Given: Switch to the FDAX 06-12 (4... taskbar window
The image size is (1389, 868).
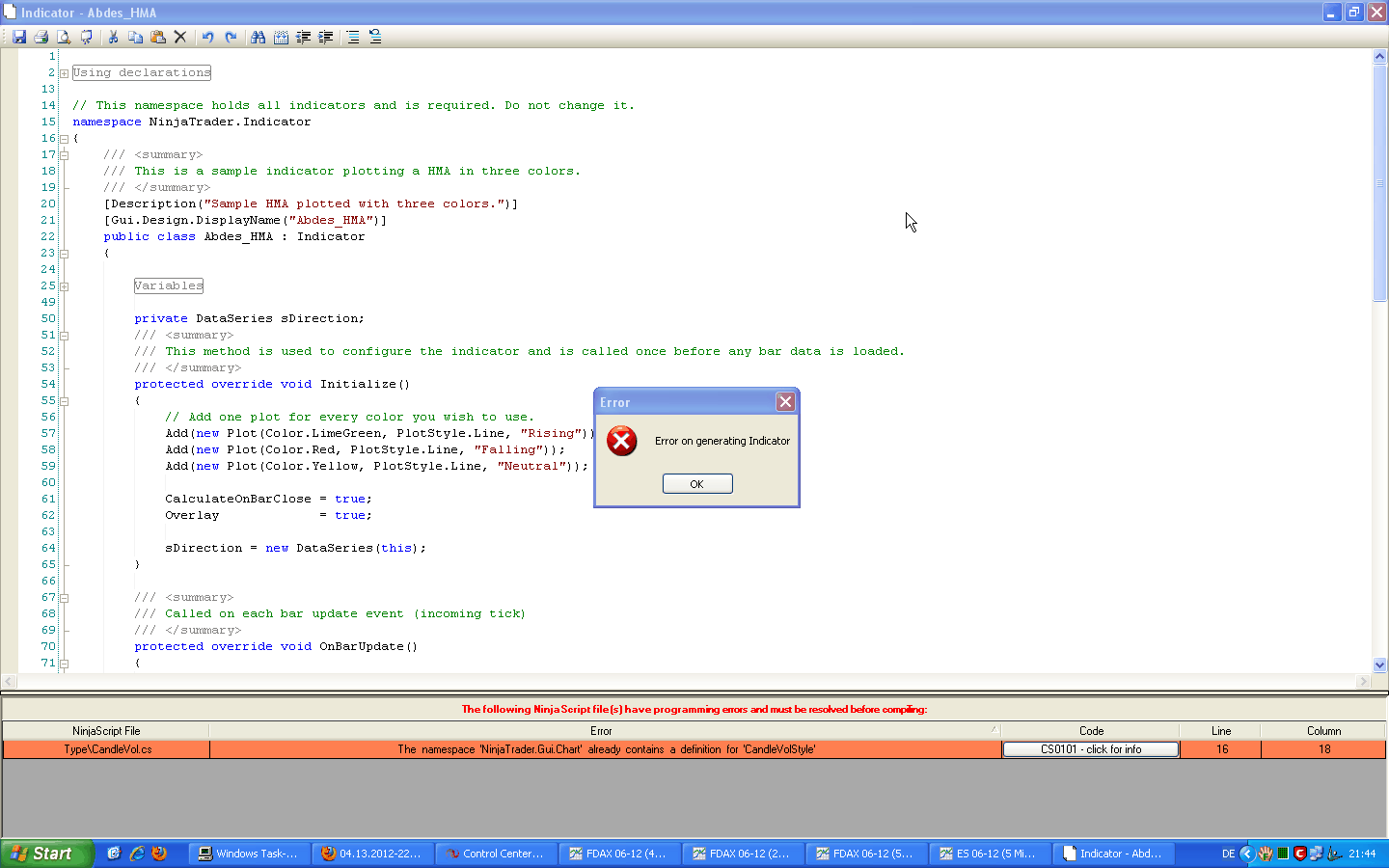Looking at the screenshot, I should [620, 854].
